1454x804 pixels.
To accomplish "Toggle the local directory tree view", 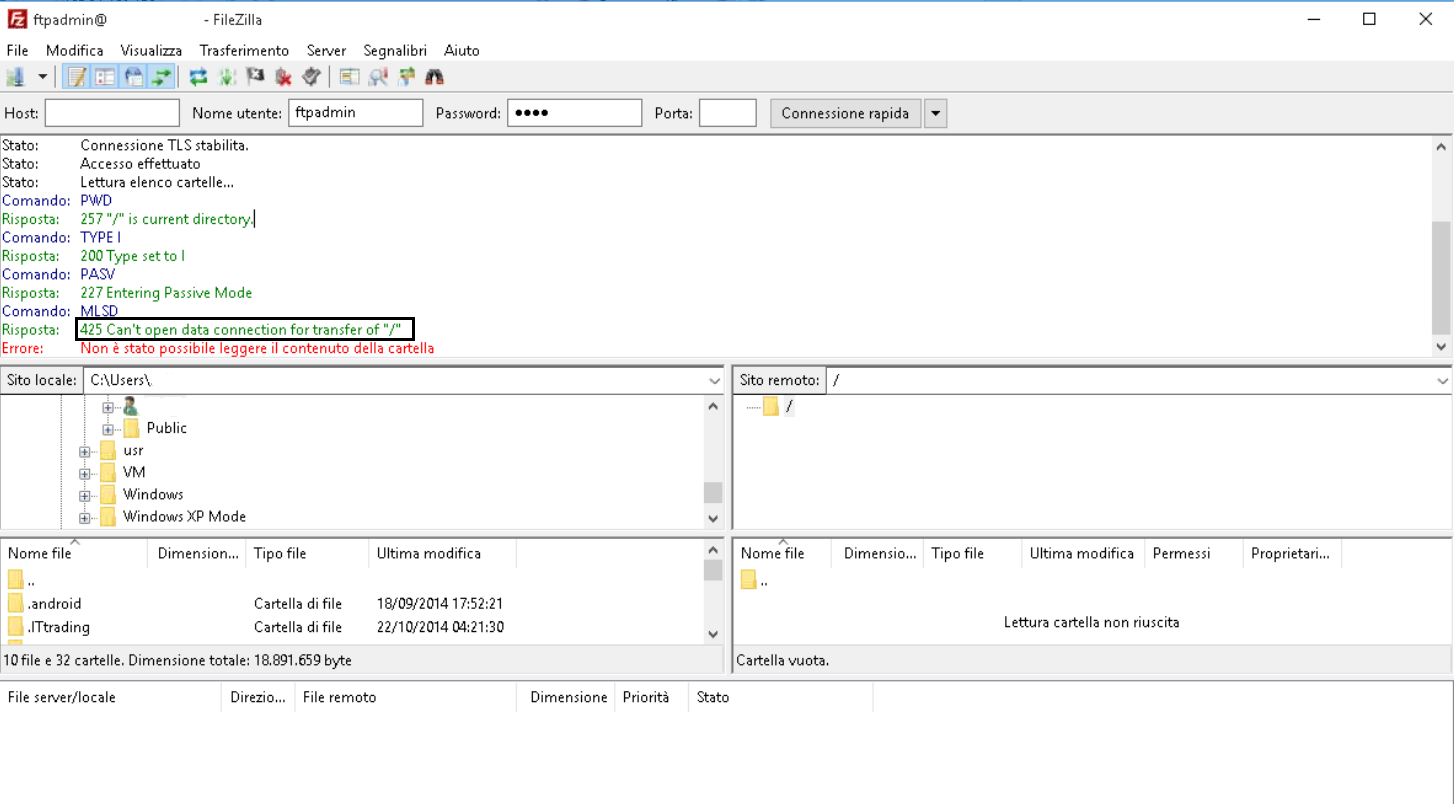I will (x=105, y=77).
